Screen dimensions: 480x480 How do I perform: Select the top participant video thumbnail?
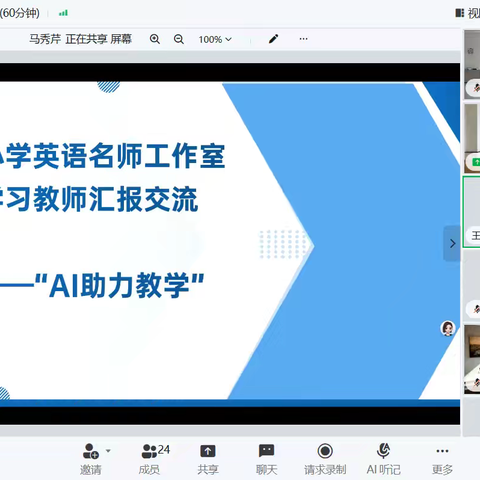pyautogui.click(x=472, y=64)
